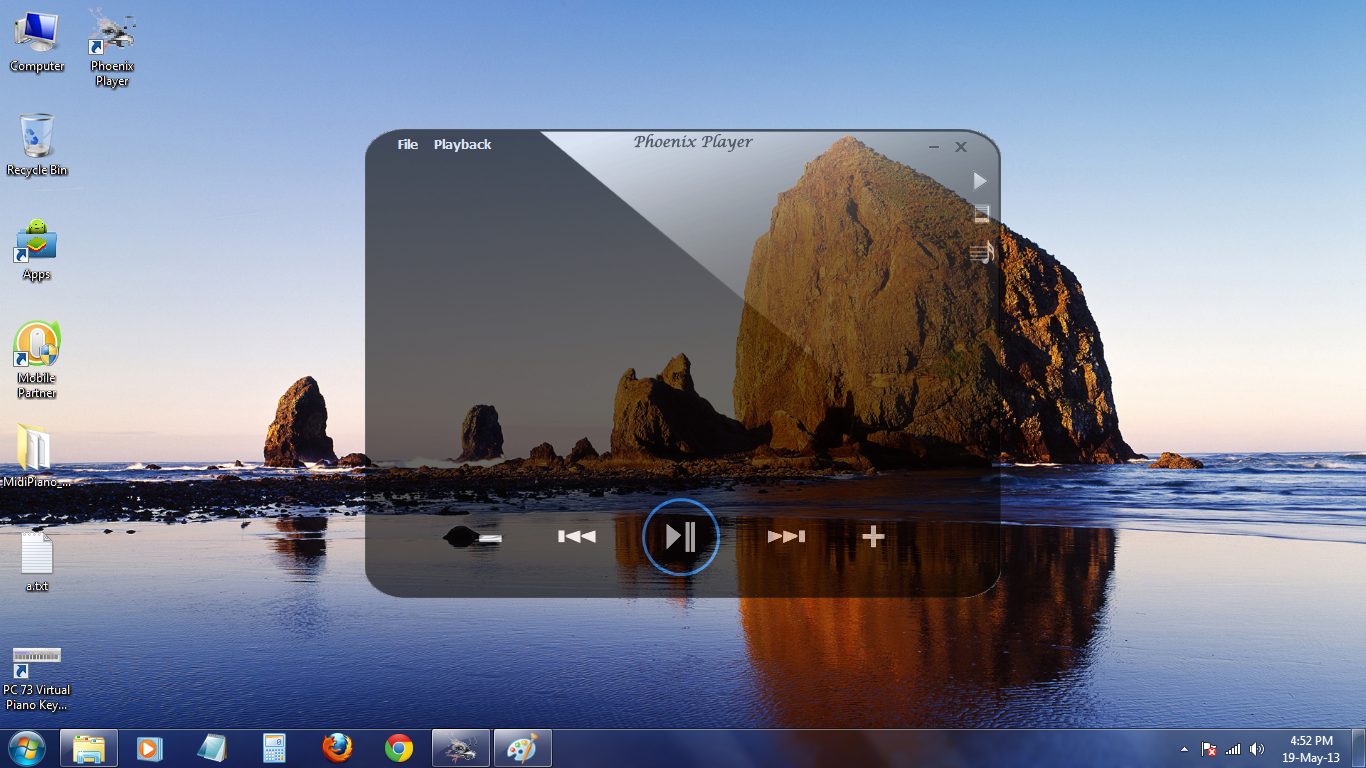This screenshot has width=1366, height=768.
Task: Switch to Paint on the taskbar
Action: pyautogui.click(x=522, y=747)
